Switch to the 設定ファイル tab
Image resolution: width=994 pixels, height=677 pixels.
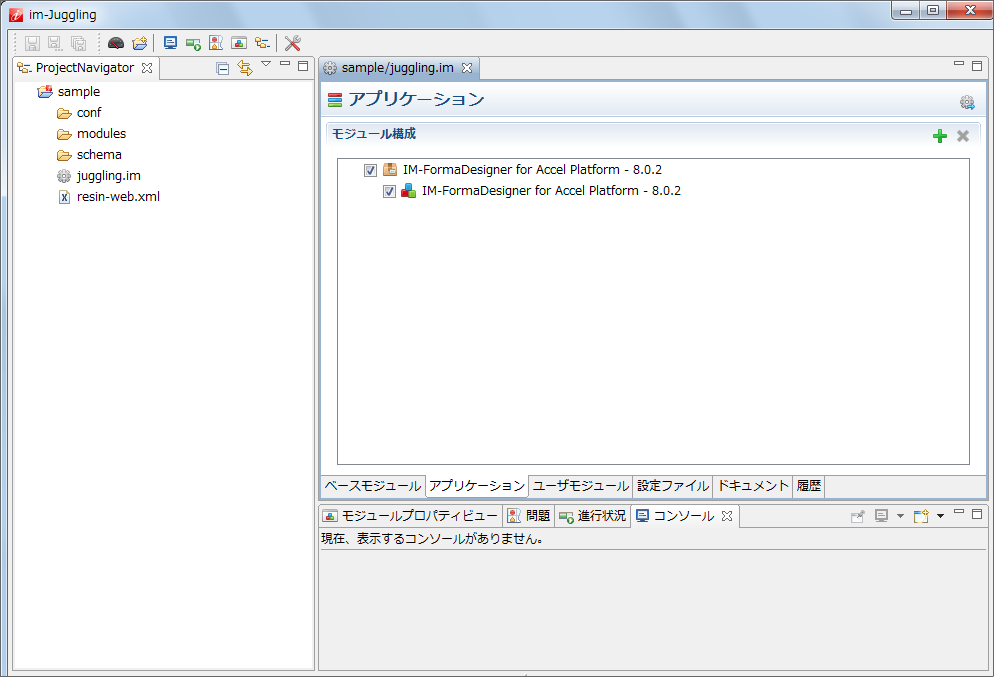pos(673,486)
